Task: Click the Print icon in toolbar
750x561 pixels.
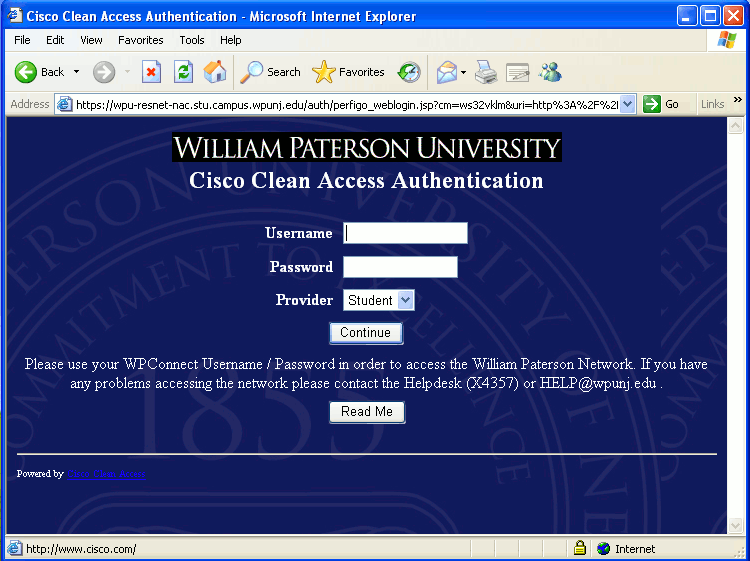Action: [x=486, y=73]
